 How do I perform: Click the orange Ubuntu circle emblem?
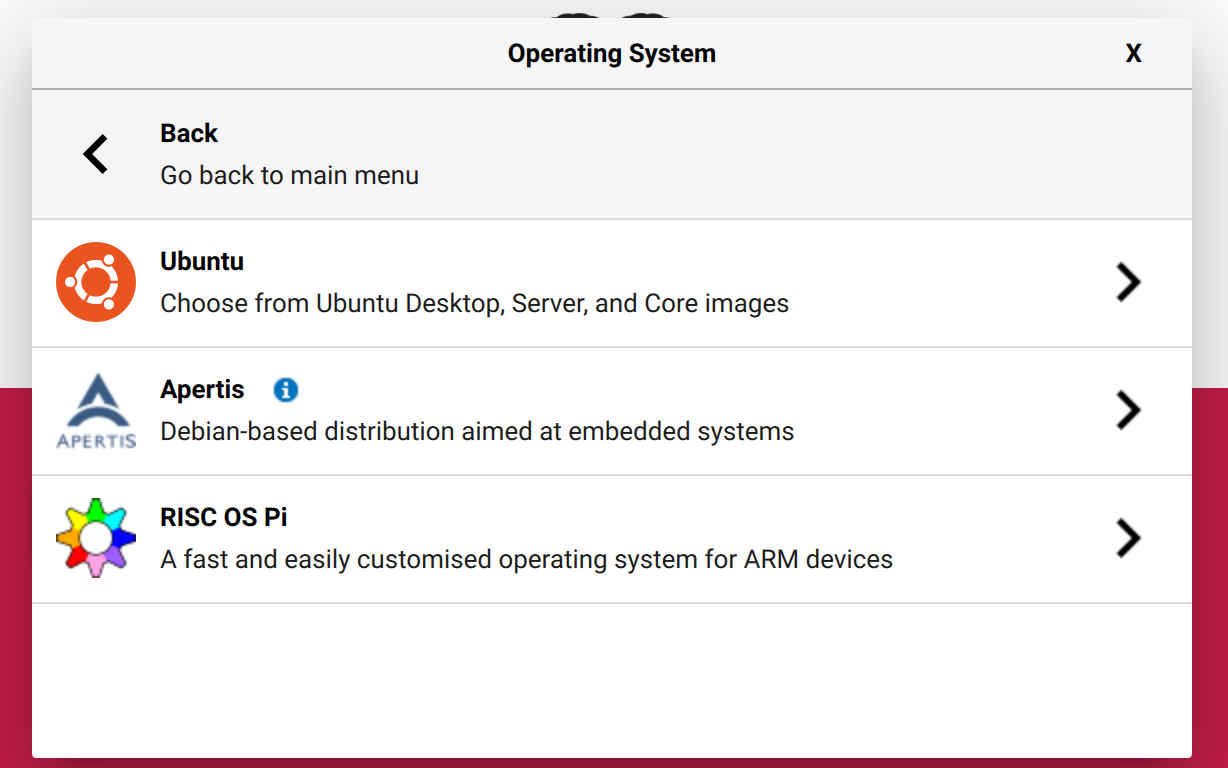tap(95, 281)
